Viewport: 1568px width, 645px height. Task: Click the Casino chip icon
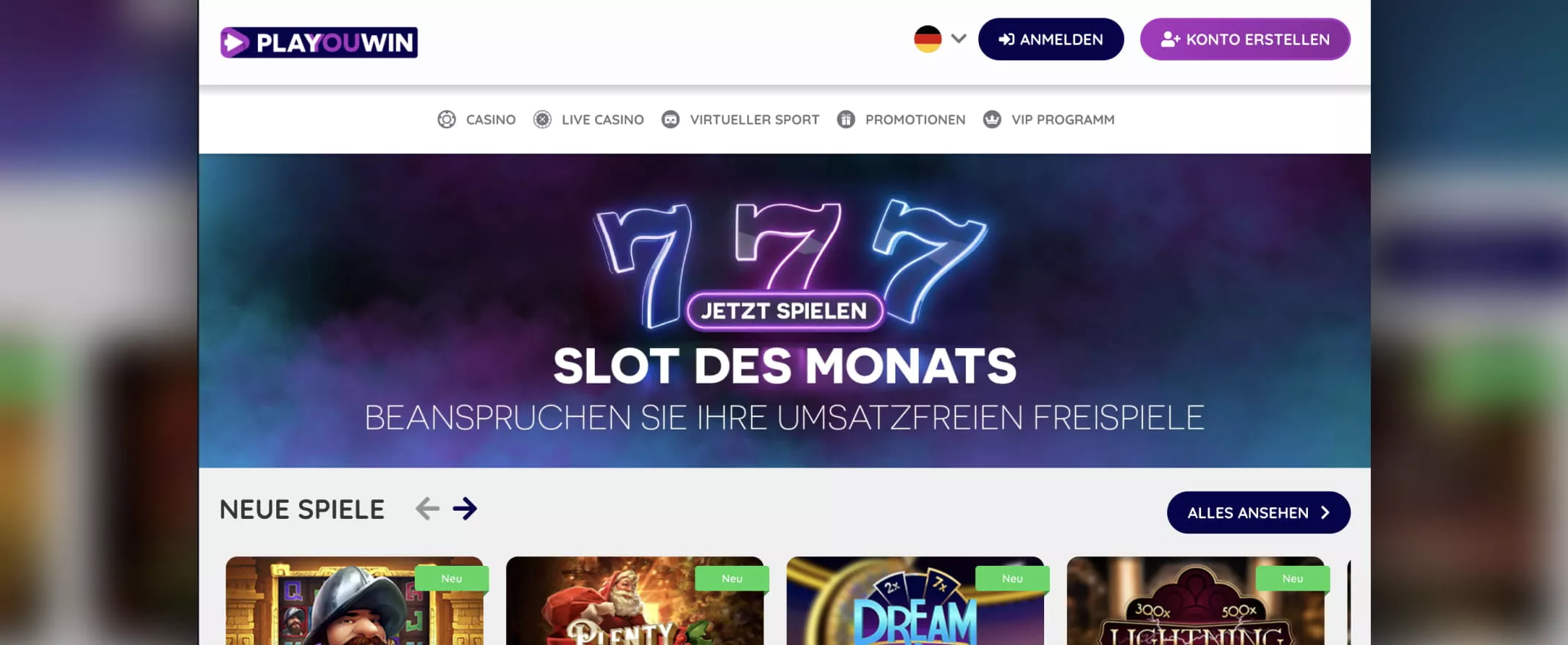[447, 119]
